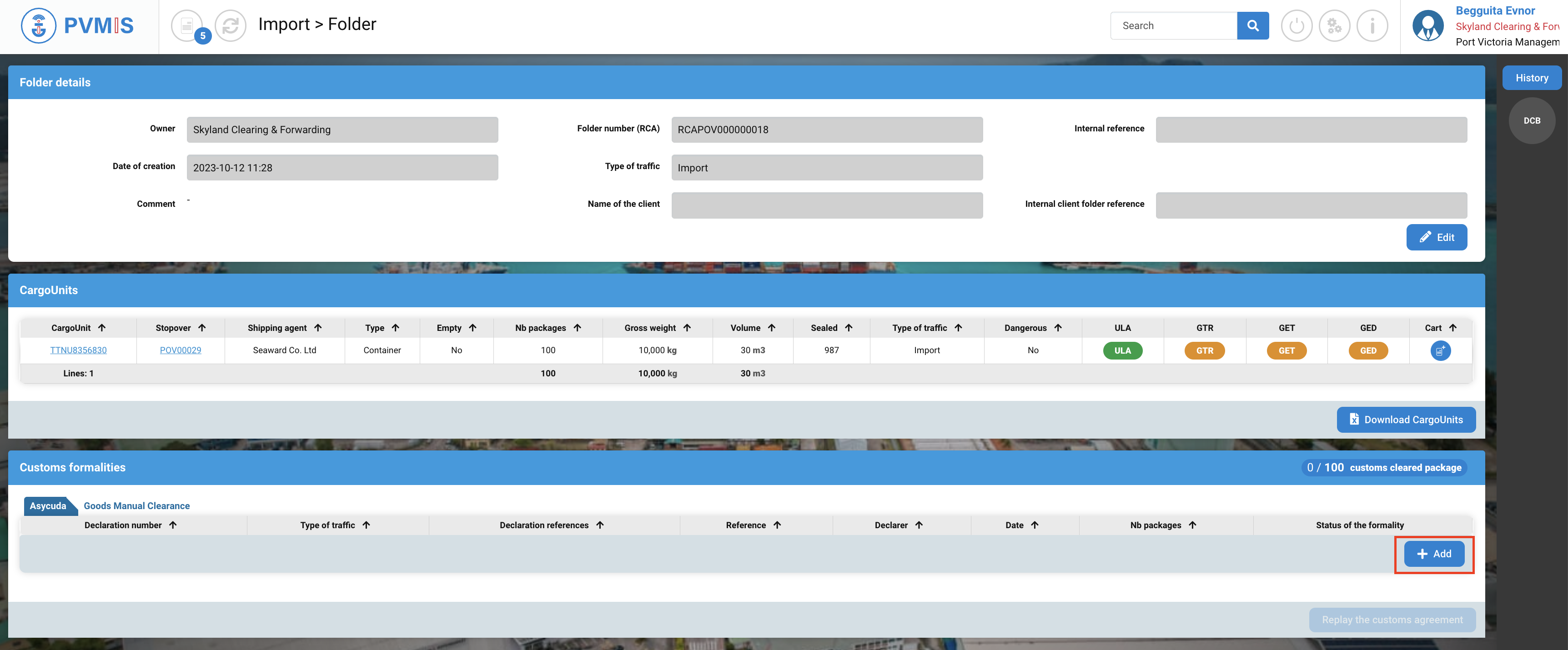1568x650 pixels.
Task: Click the 10,000 kg gross weight cell
Action: tap(658, 350)
